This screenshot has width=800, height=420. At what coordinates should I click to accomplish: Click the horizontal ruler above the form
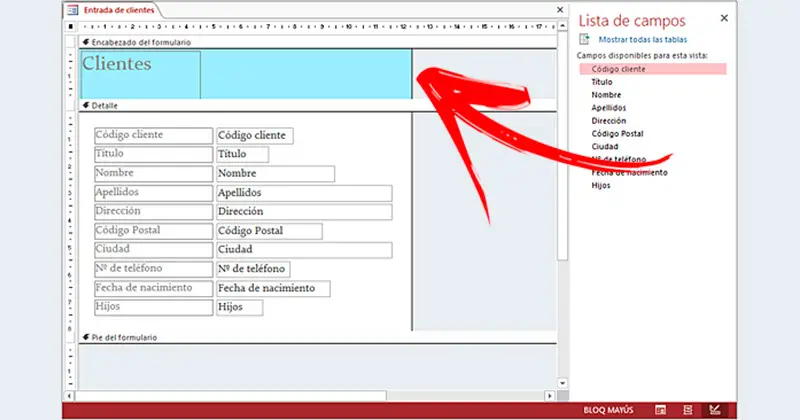click(x=318, y=27)
